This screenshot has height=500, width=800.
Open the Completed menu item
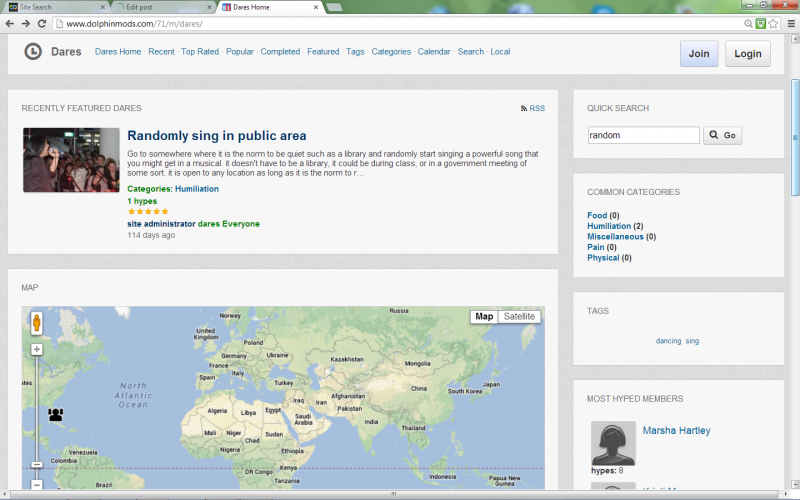point(280,52)
